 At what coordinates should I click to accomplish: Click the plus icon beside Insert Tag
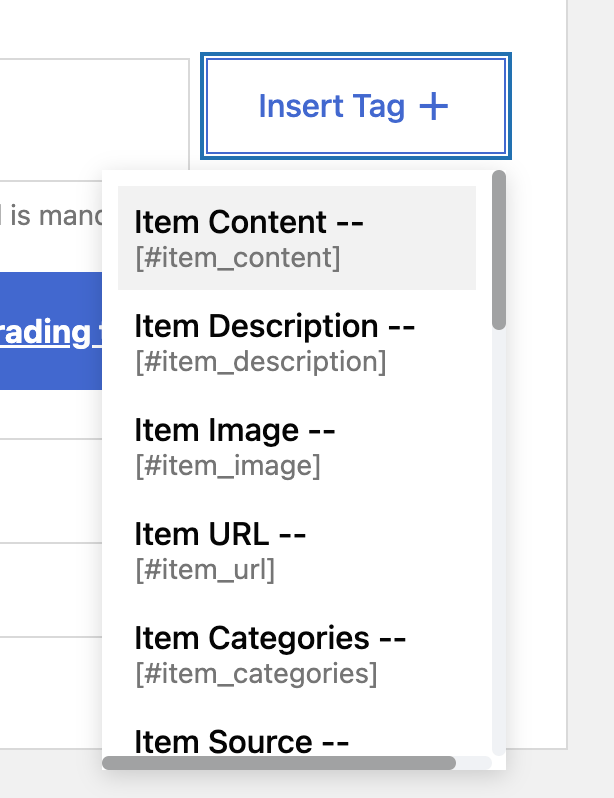coord(433,106)
